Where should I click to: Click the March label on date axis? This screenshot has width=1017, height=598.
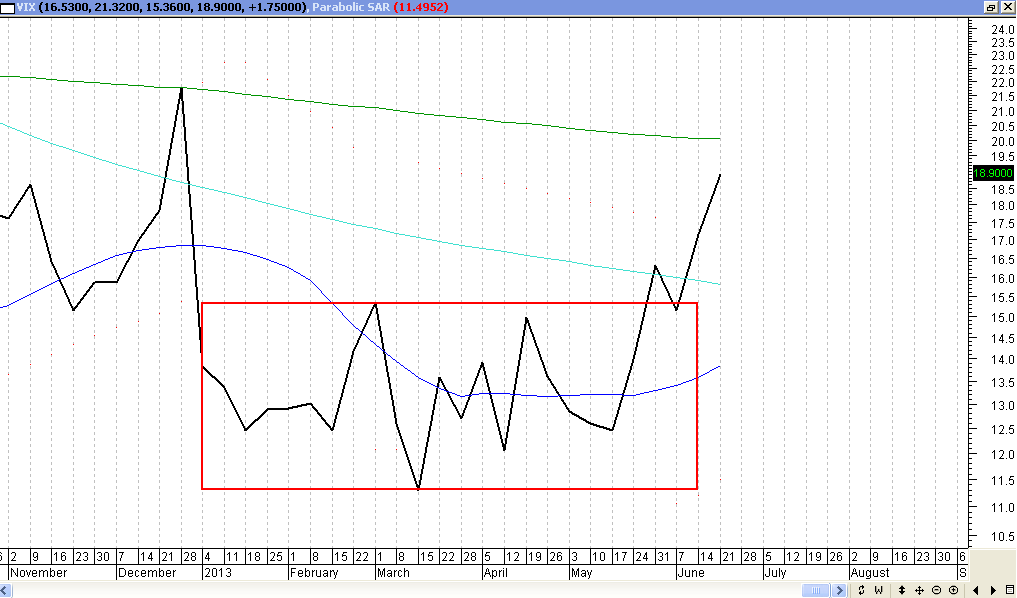tap(393, 573)
